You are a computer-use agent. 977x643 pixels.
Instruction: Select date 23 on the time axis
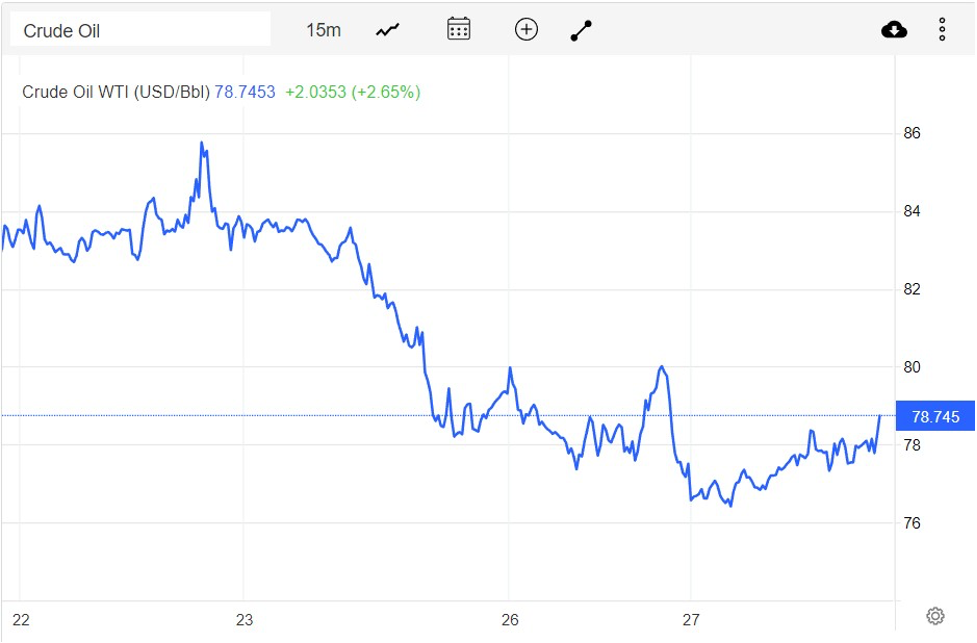tap(245, 620)
